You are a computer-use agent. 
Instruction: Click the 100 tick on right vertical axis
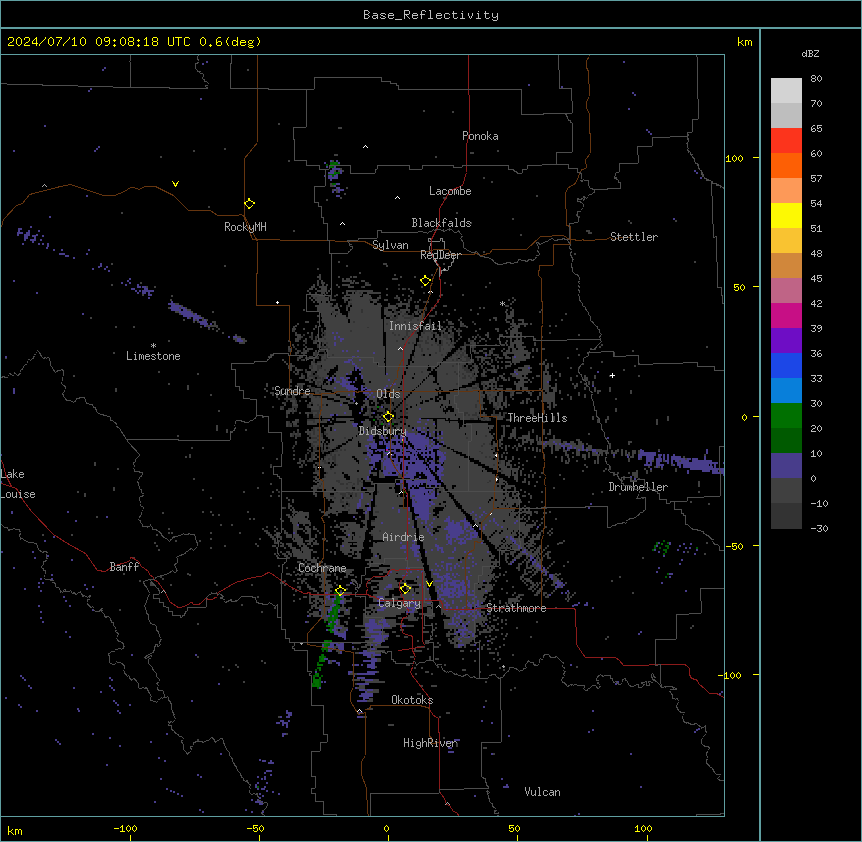pyautogui.click(x=734, y=158)
